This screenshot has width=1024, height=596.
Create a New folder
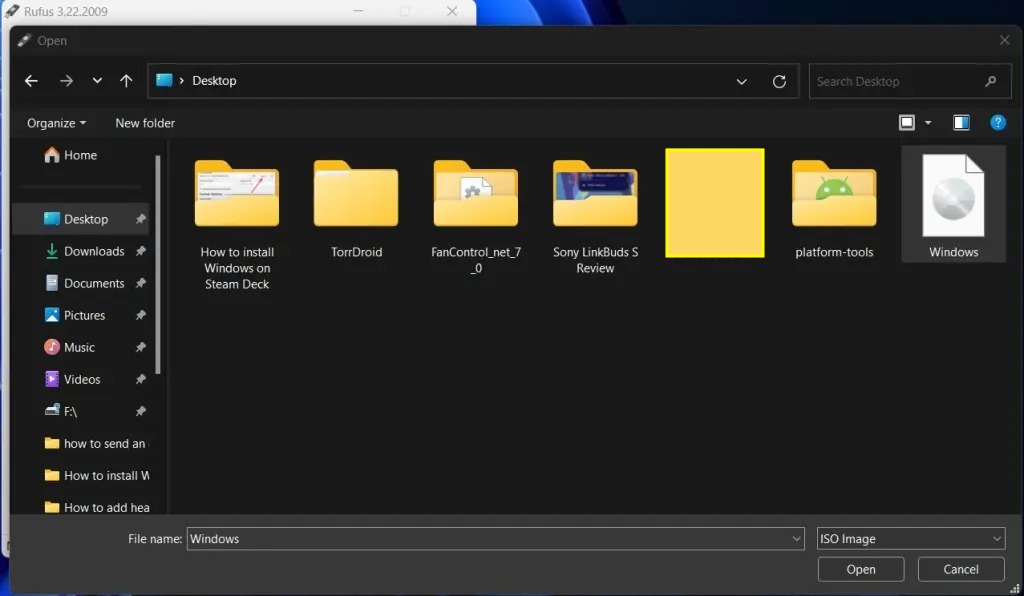coord(145,123)
